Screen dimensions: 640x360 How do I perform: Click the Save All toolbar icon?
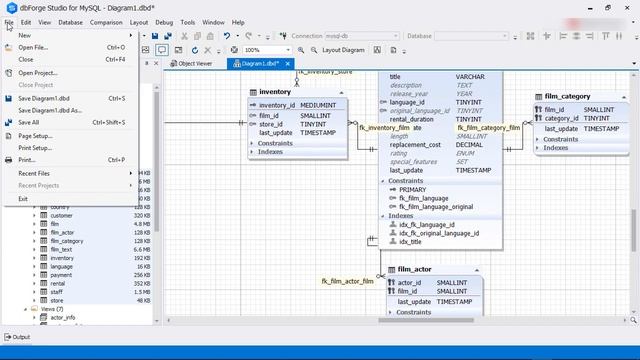coord(168,36)
